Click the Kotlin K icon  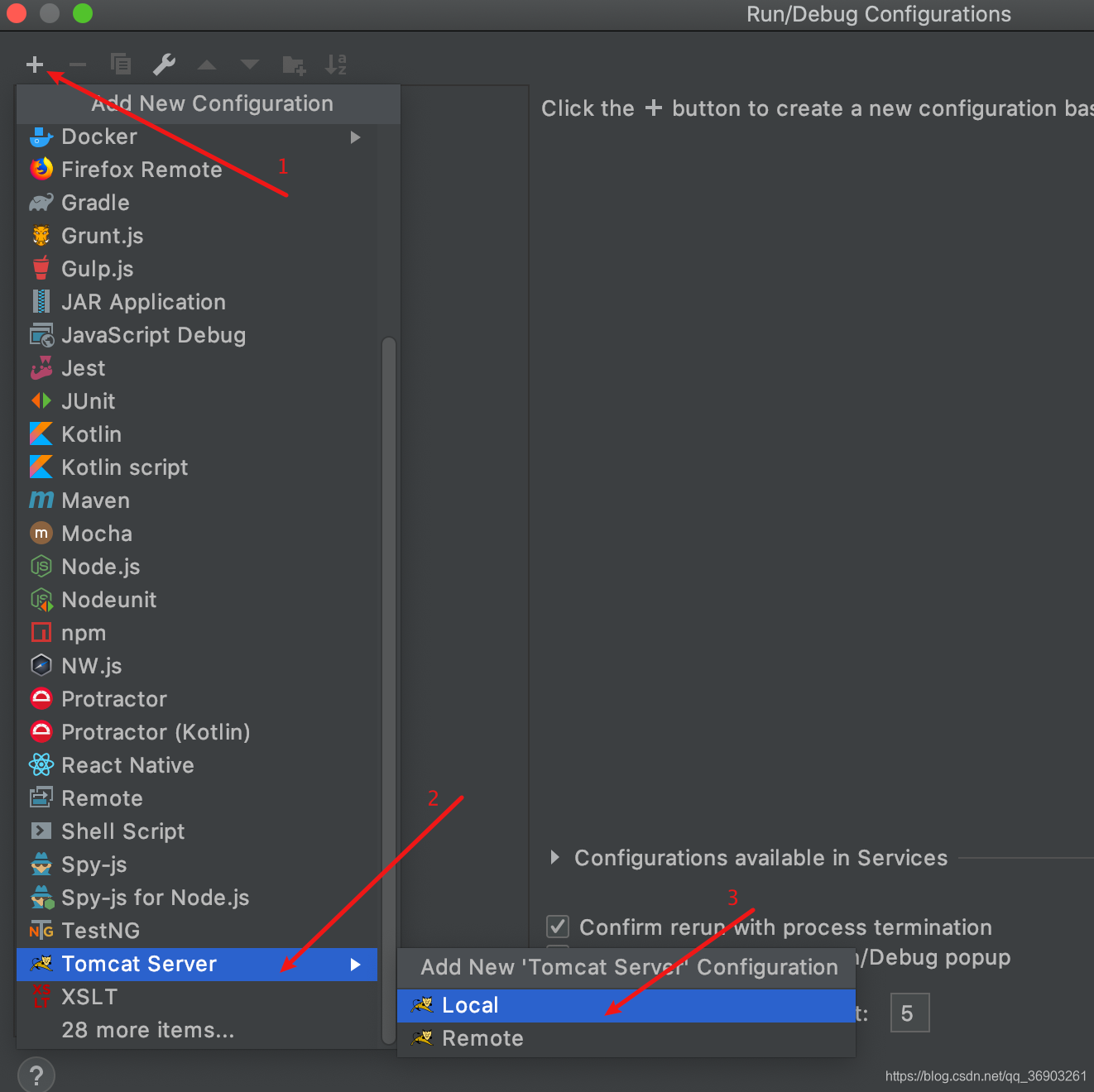tap(41, 434)
